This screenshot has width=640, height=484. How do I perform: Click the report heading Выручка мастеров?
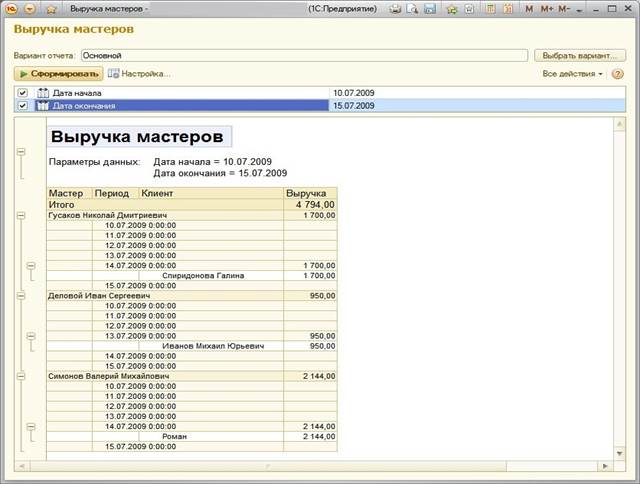[137, 136]
